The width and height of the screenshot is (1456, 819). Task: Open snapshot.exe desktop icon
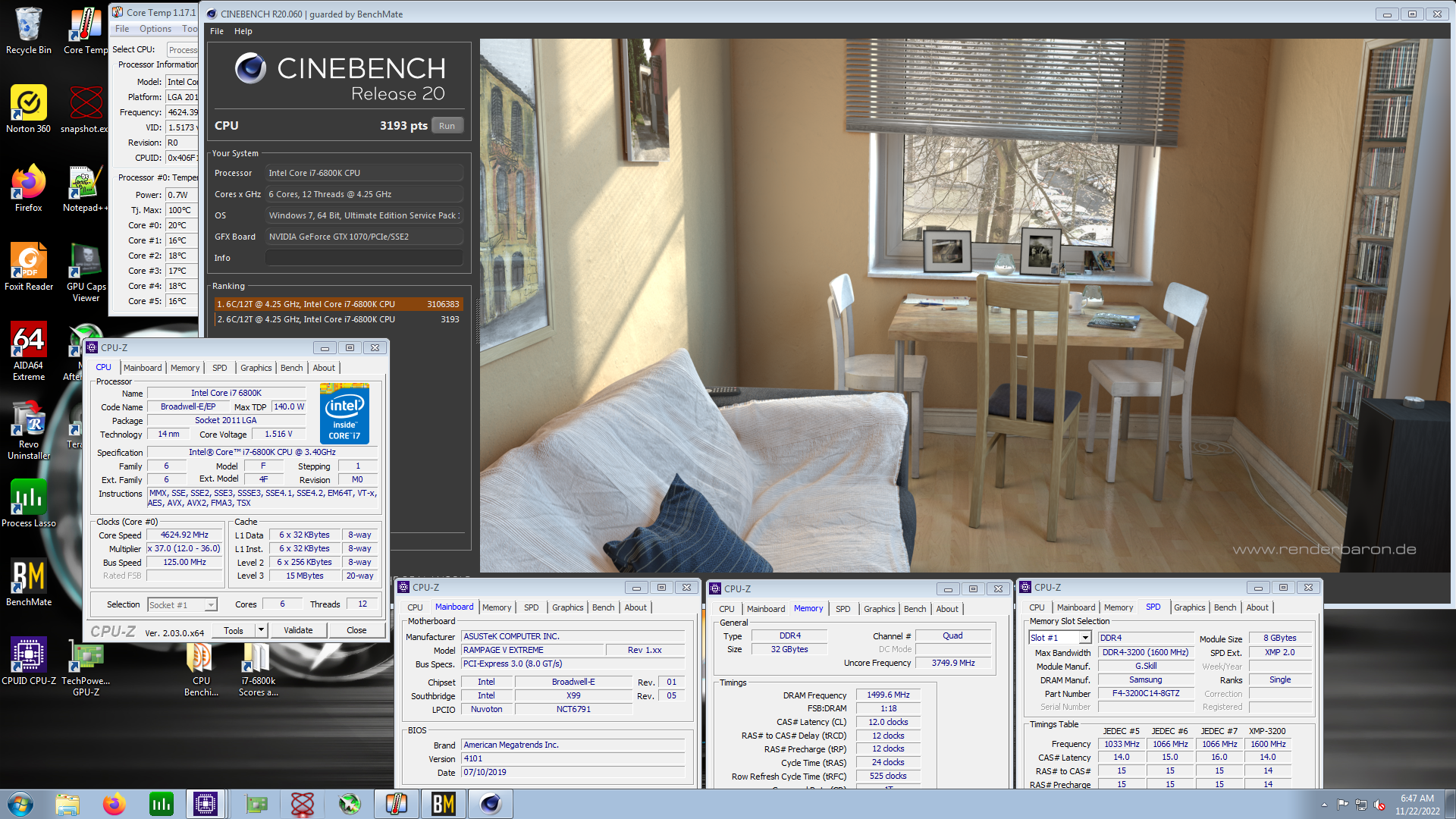(85, 109)
